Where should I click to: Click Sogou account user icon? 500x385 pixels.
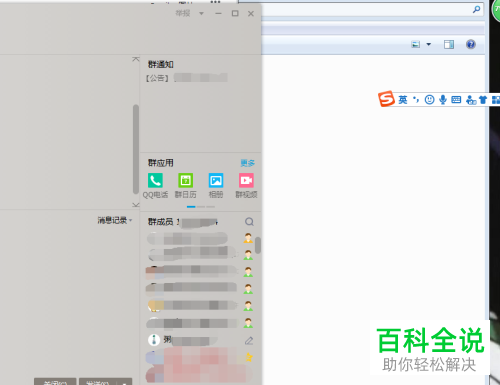(x=471, y=100)
